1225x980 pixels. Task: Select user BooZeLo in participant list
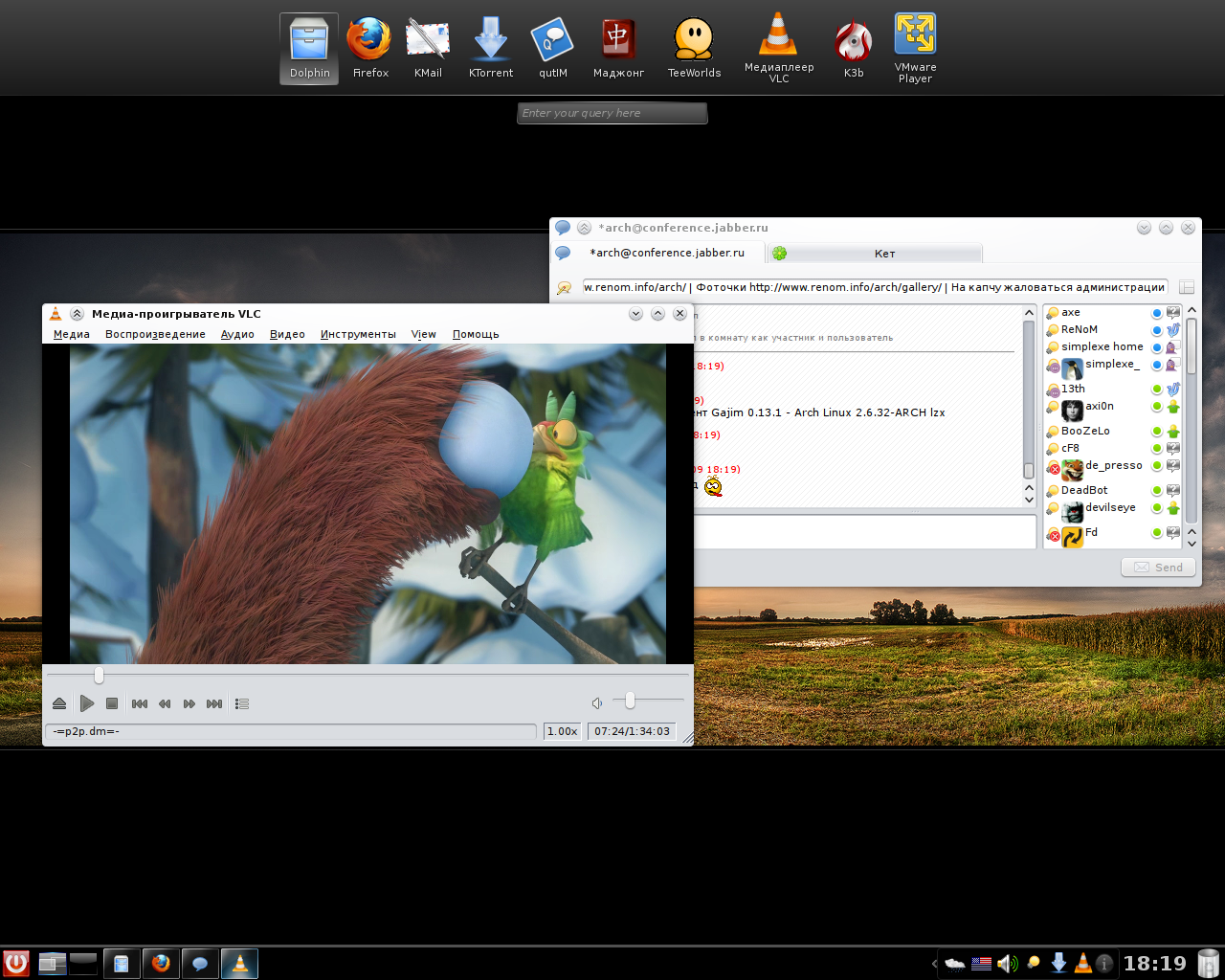point(1113,432)
